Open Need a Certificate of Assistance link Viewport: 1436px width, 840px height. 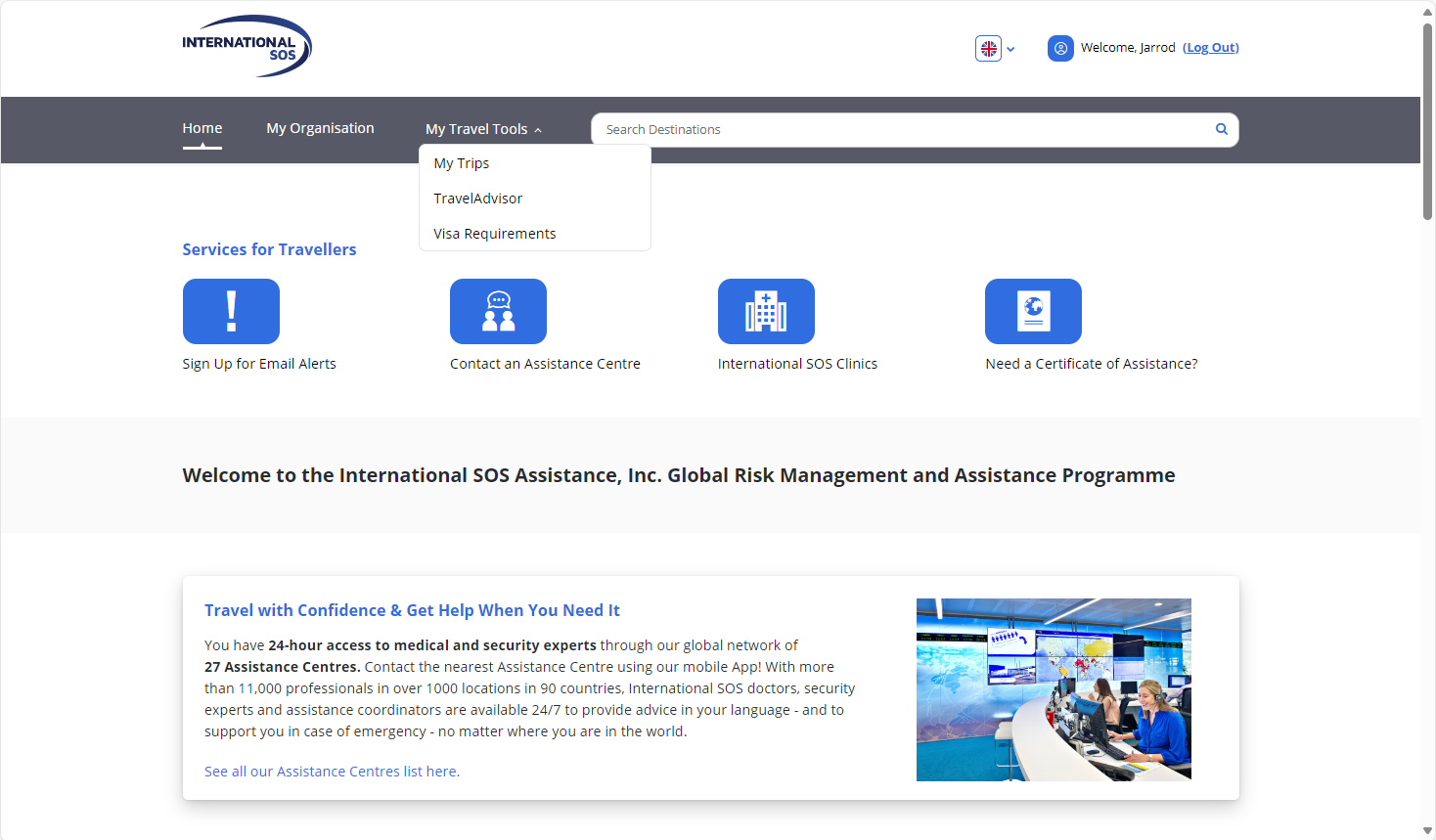pos(1092,364)
